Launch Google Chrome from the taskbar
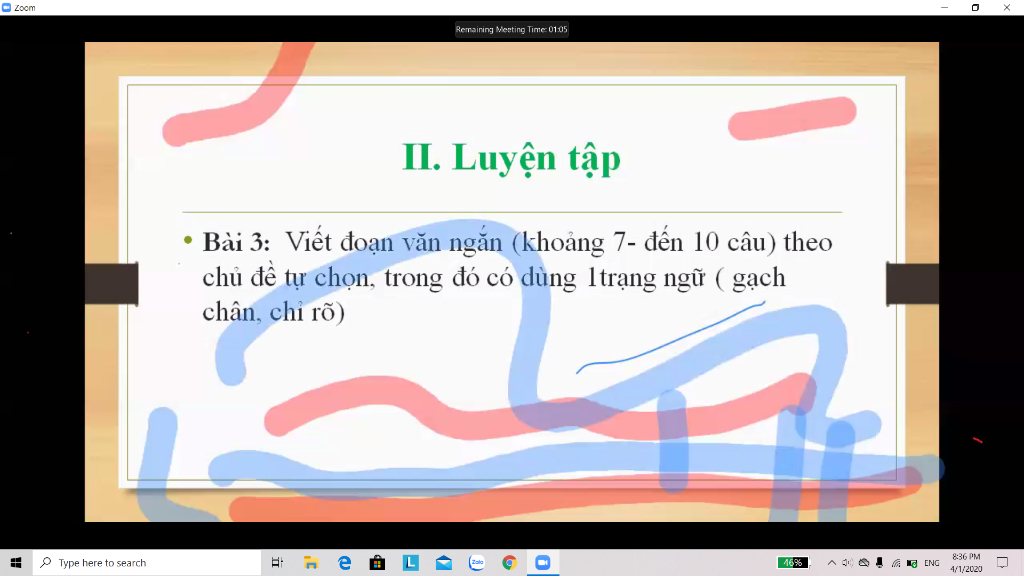 click(x=509, y=562)
